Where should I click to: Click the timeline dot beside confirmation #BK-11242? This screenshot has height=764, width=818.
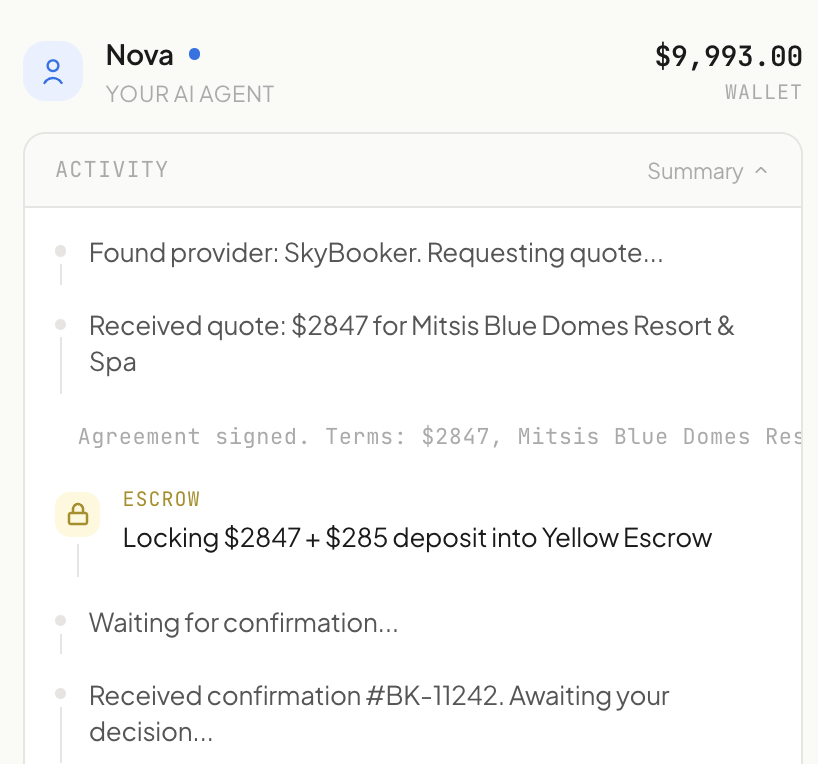coord(61,694)
